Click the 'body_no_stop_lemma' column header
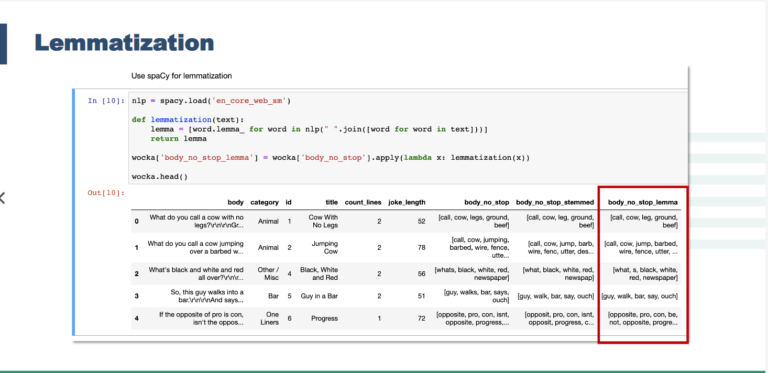Screen dimensions: 768x373 click(643, 202)
